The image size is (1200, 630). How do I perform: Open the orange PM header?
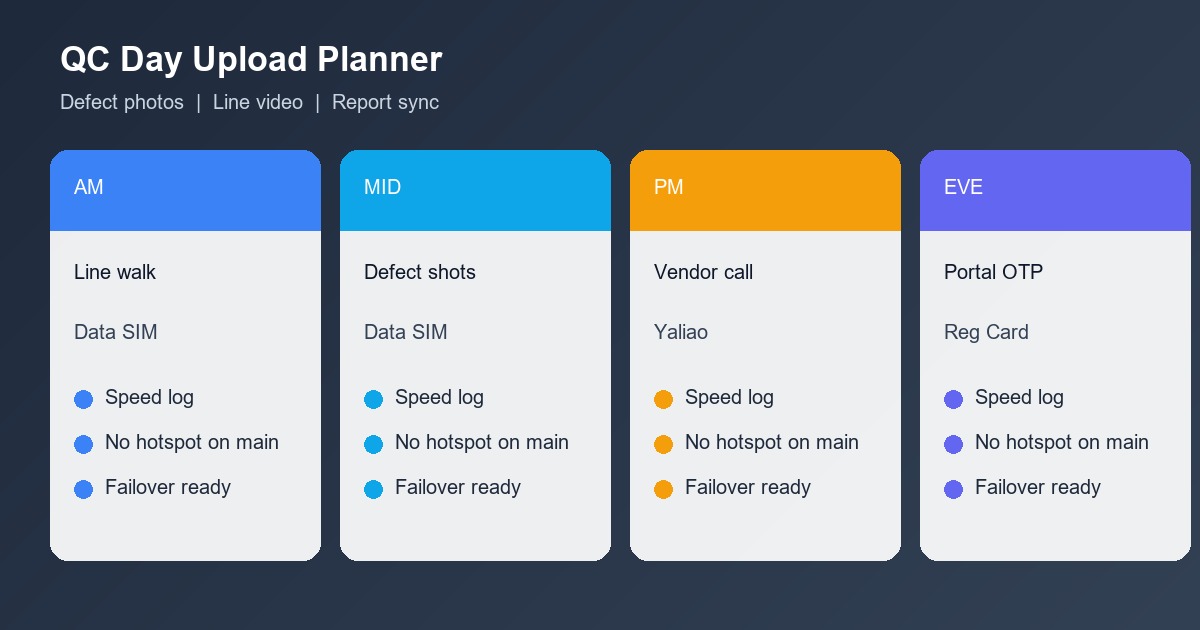coord(765,190)
